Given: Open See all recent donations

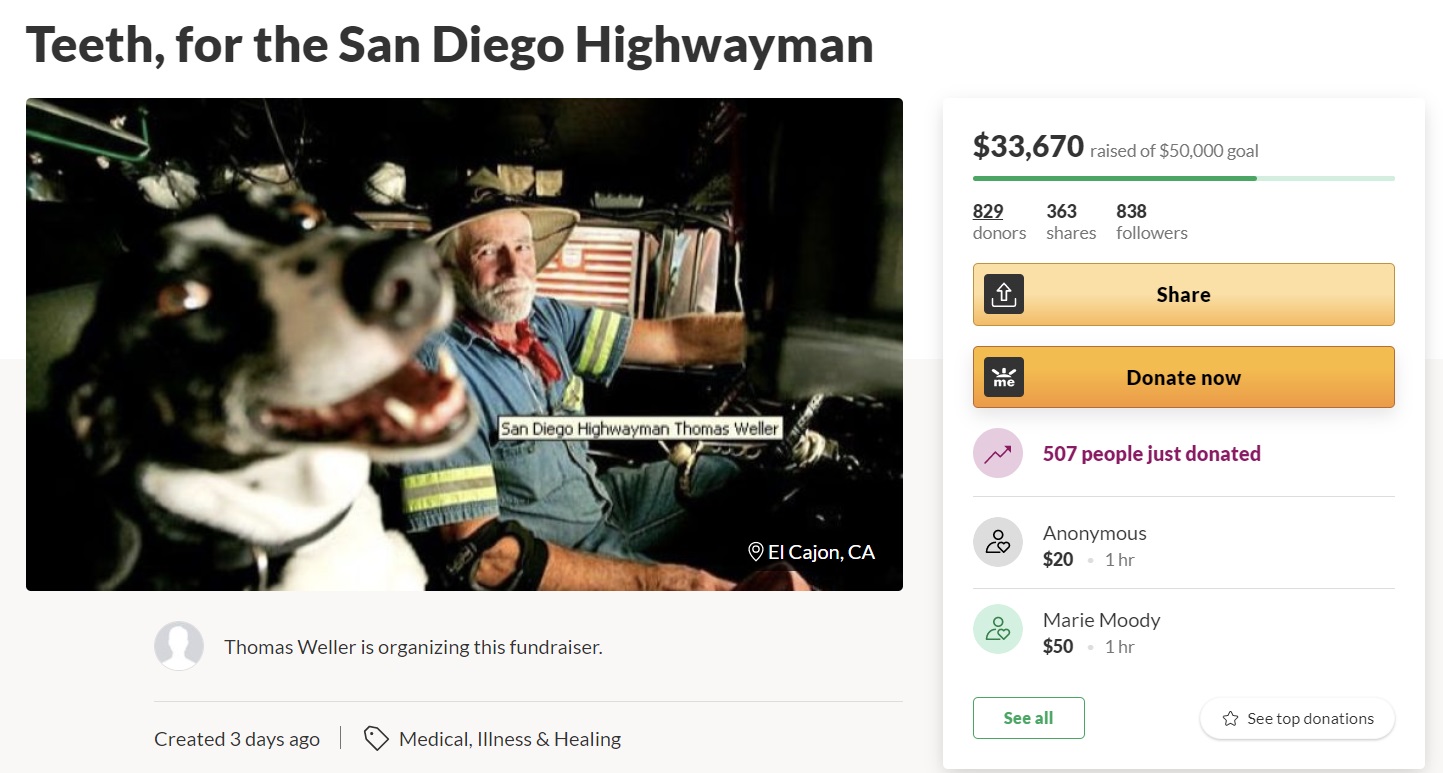Looking at the screenshot, I should [x=1028, y=717].
